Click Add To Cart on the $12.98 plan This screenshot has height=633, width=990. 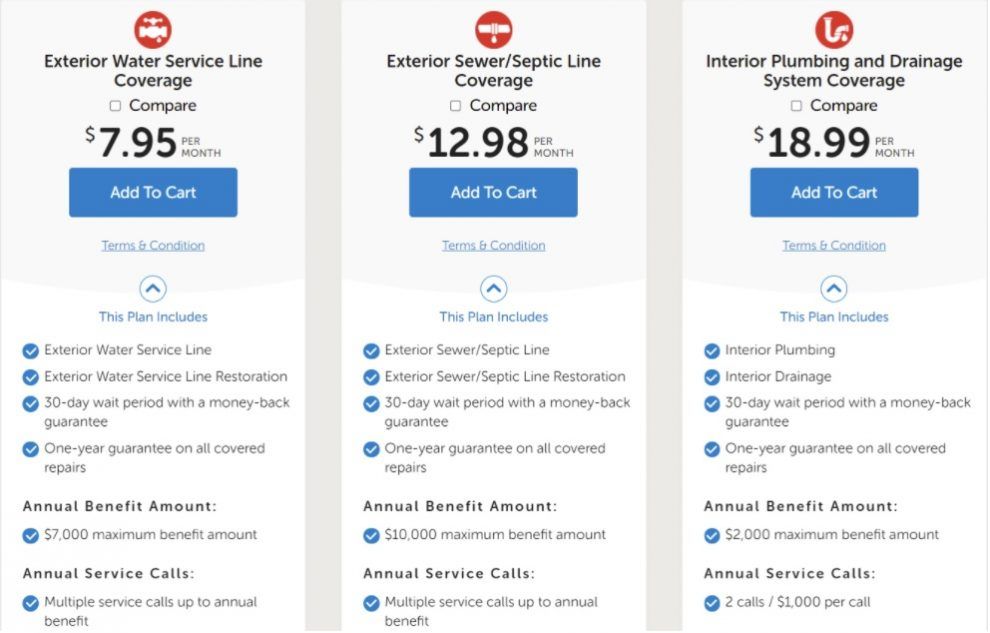tap(493, 192)
